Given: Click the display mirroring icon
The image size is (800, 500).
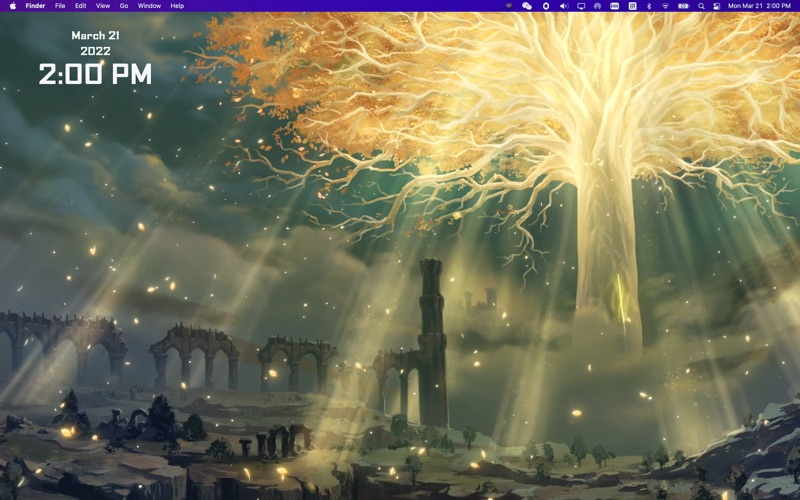Looking at the screenshot, I should pos(581,6).
